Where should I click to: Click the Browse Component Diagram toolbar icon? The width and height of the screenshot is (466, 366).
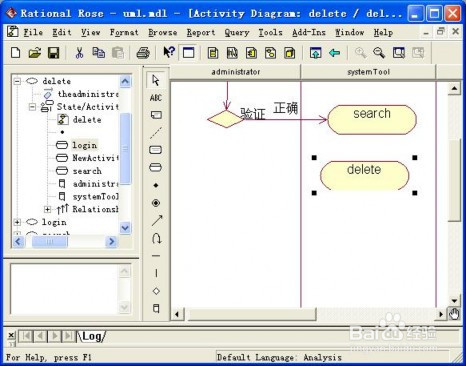(251, 53)
